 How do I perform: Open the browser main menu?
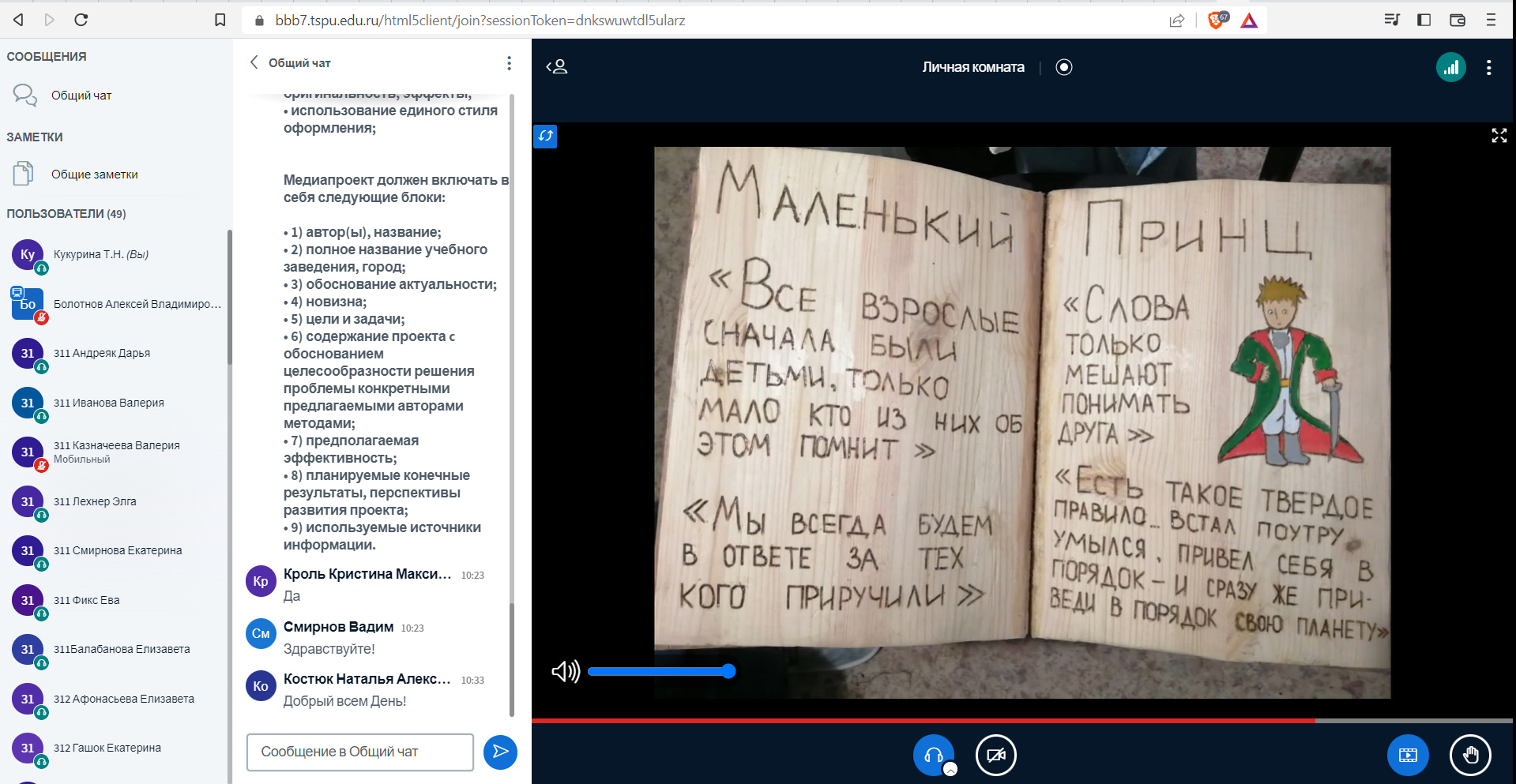[x=1491, y=20]
